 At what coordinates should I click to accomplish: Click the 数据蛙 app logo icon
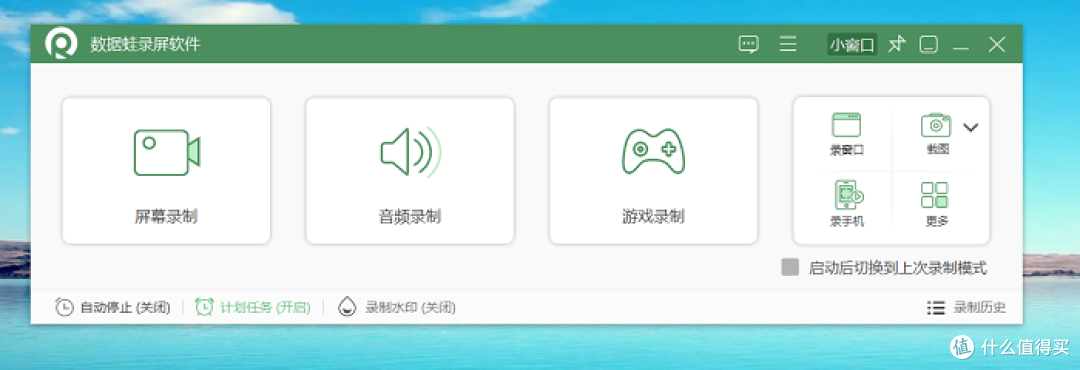pos(61,44)
